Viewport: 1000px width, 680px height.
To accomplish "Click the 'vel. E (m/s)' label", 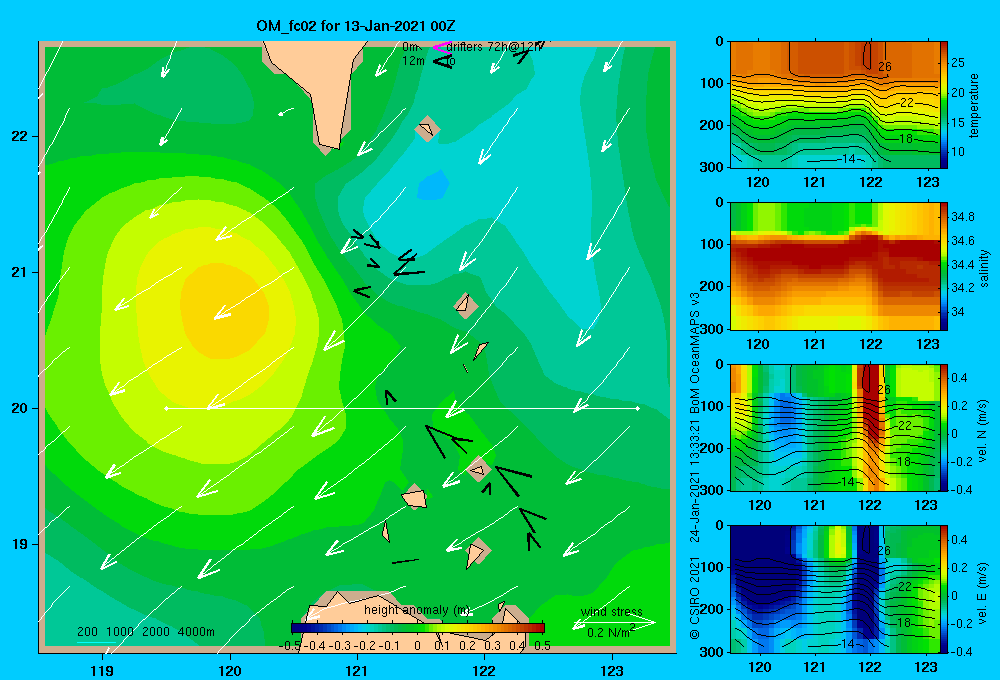I will coord(982,592).
